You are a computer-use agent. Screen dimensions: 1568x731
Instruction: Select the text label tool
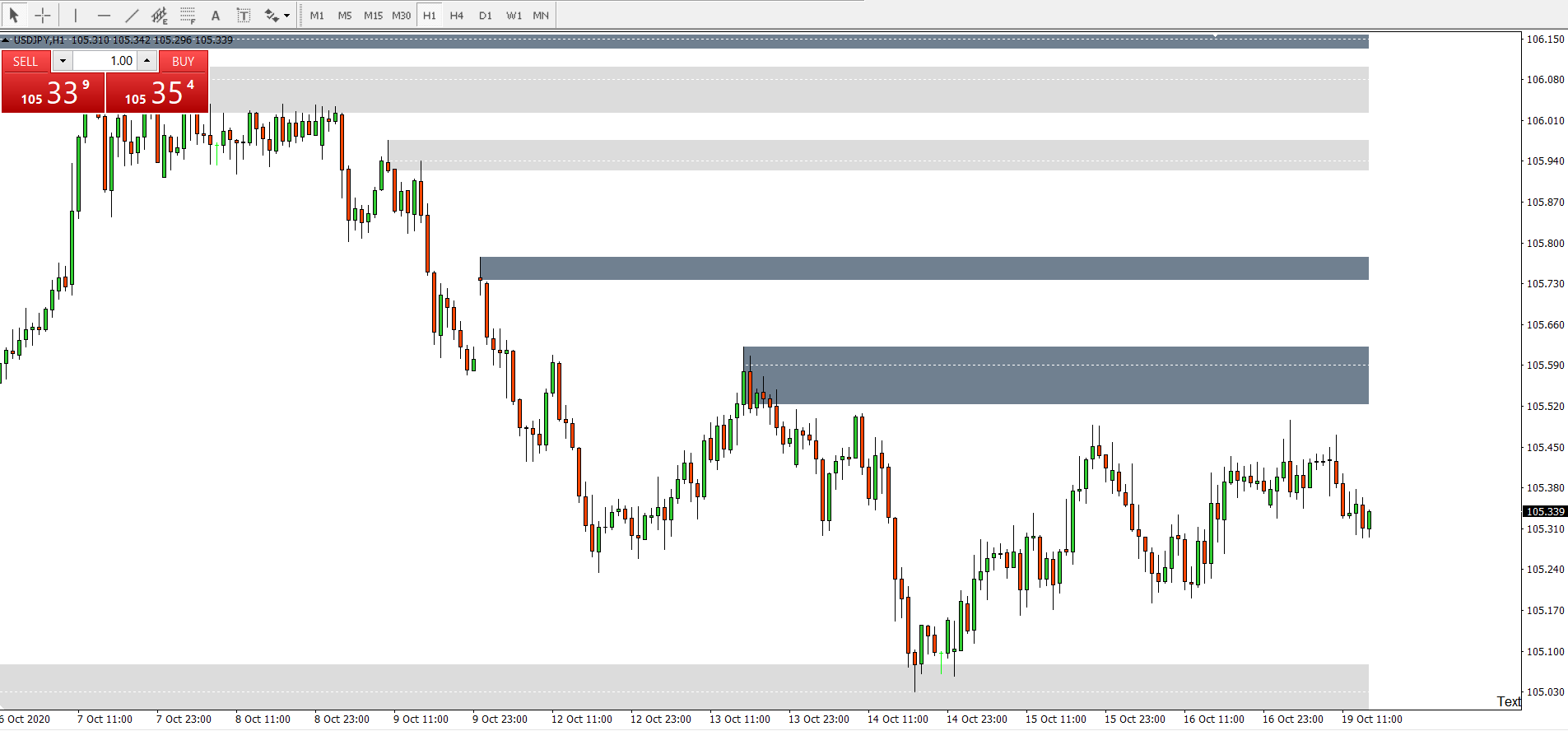(x=244, y=15)
